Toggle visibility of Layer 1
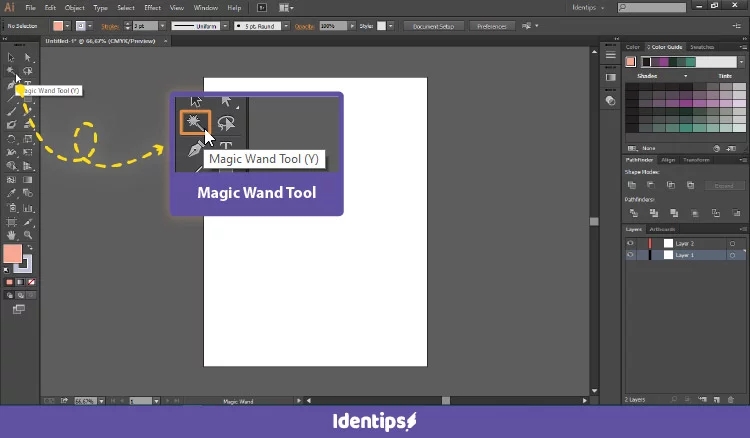The height and width of the screenshot is (438, 750). coord(630,255)
